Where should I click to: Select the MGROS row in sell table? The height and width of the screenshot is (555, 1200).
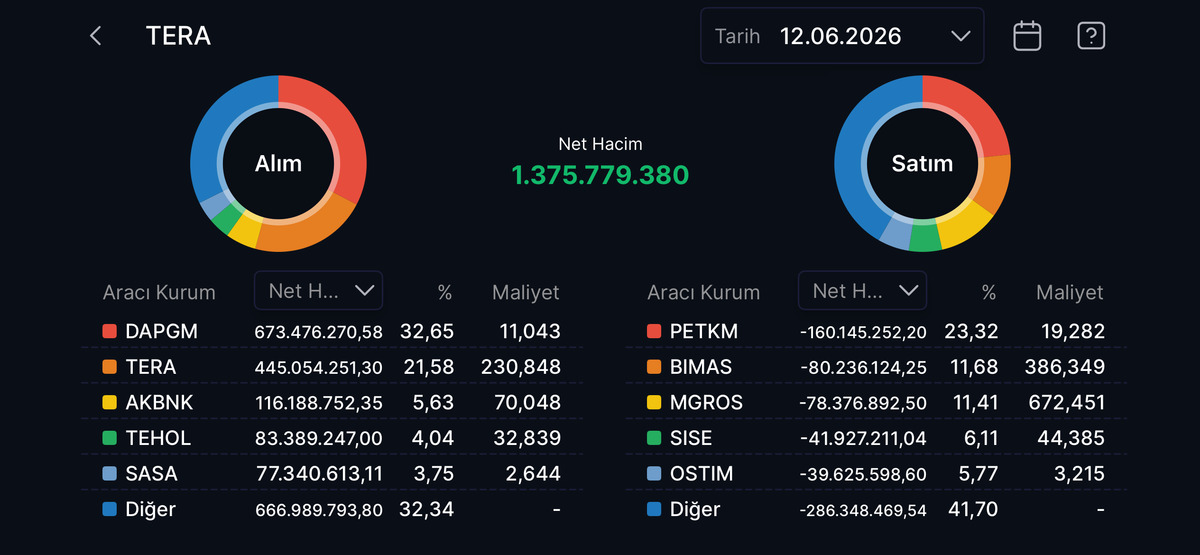(876, 403)
